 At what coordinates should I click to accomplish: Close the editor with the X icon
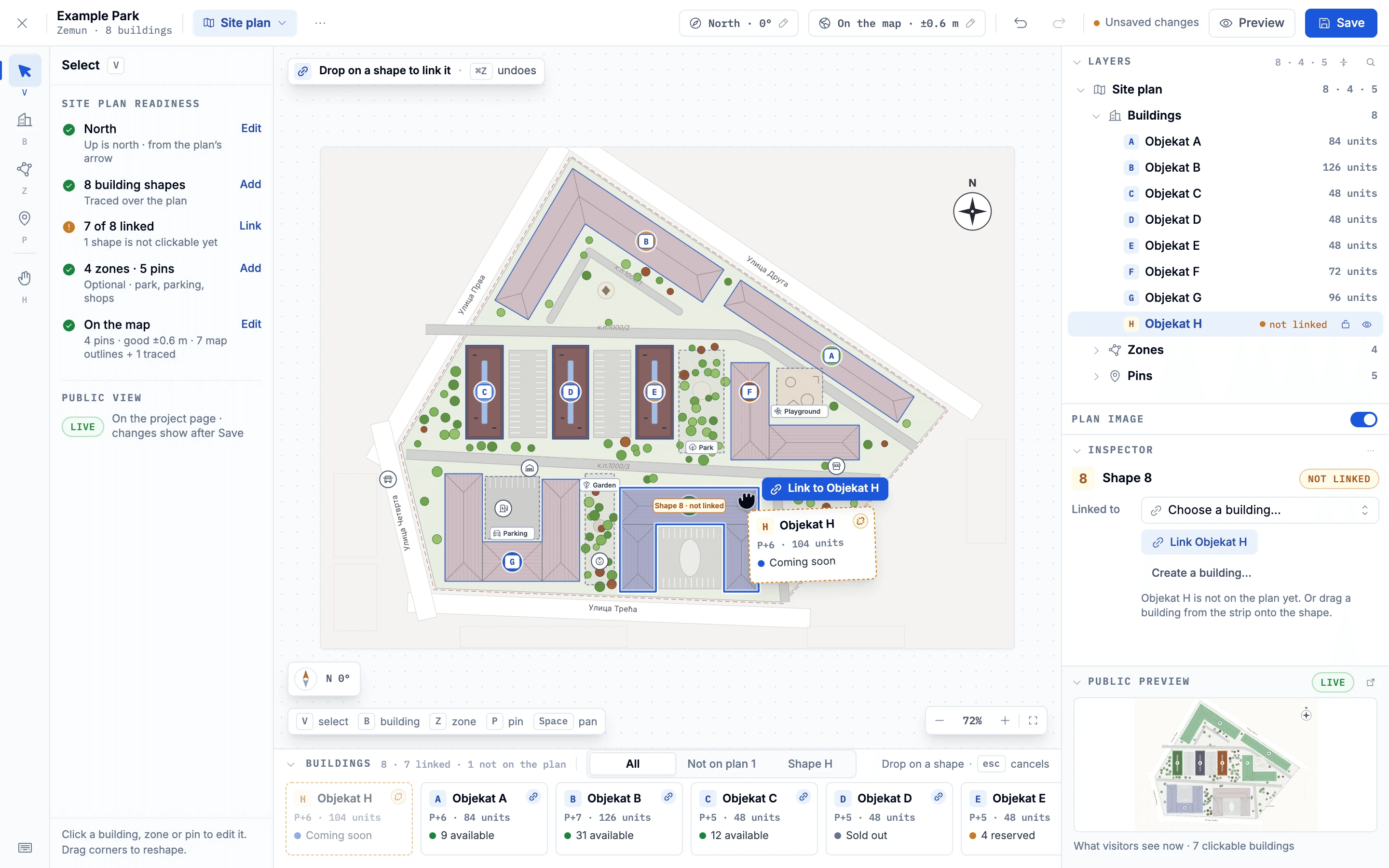(x=22, y=23)
